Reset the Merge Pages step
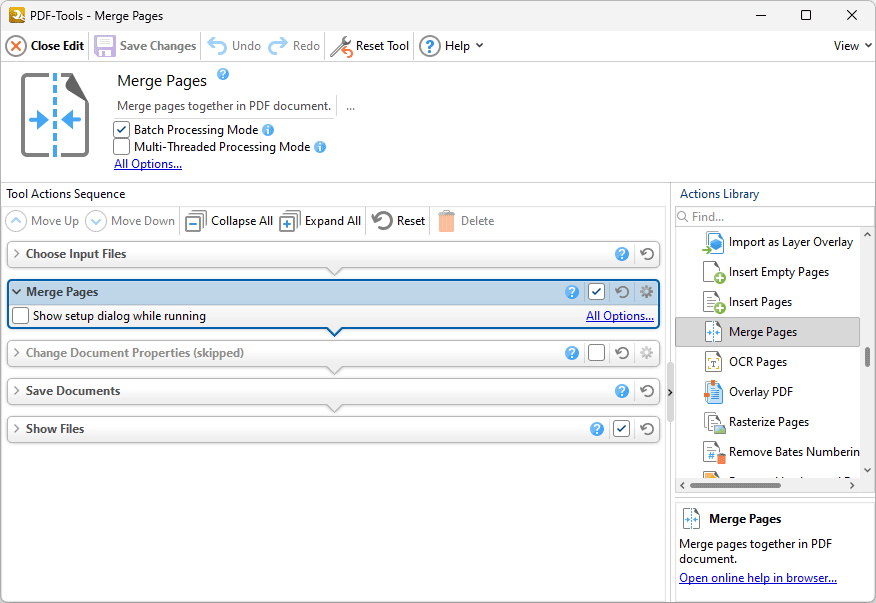 [x=622, y=292]
